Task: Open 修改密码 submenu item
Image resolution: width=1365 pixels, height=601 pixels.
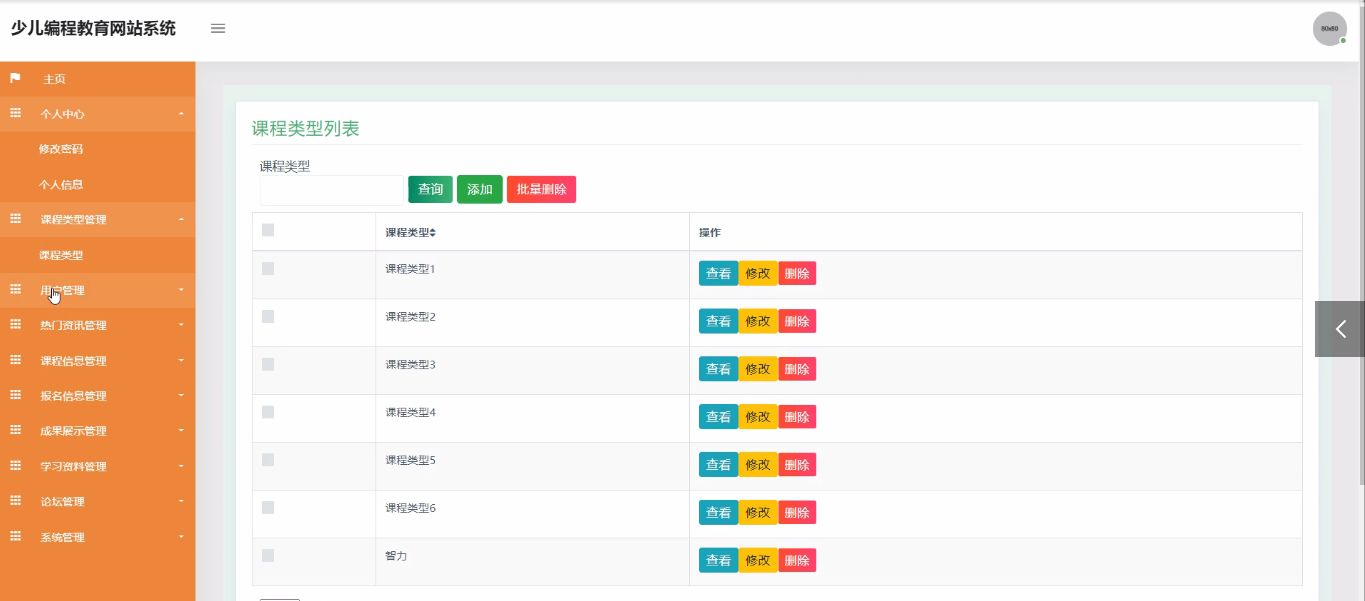Action: (x=61, y=149)
